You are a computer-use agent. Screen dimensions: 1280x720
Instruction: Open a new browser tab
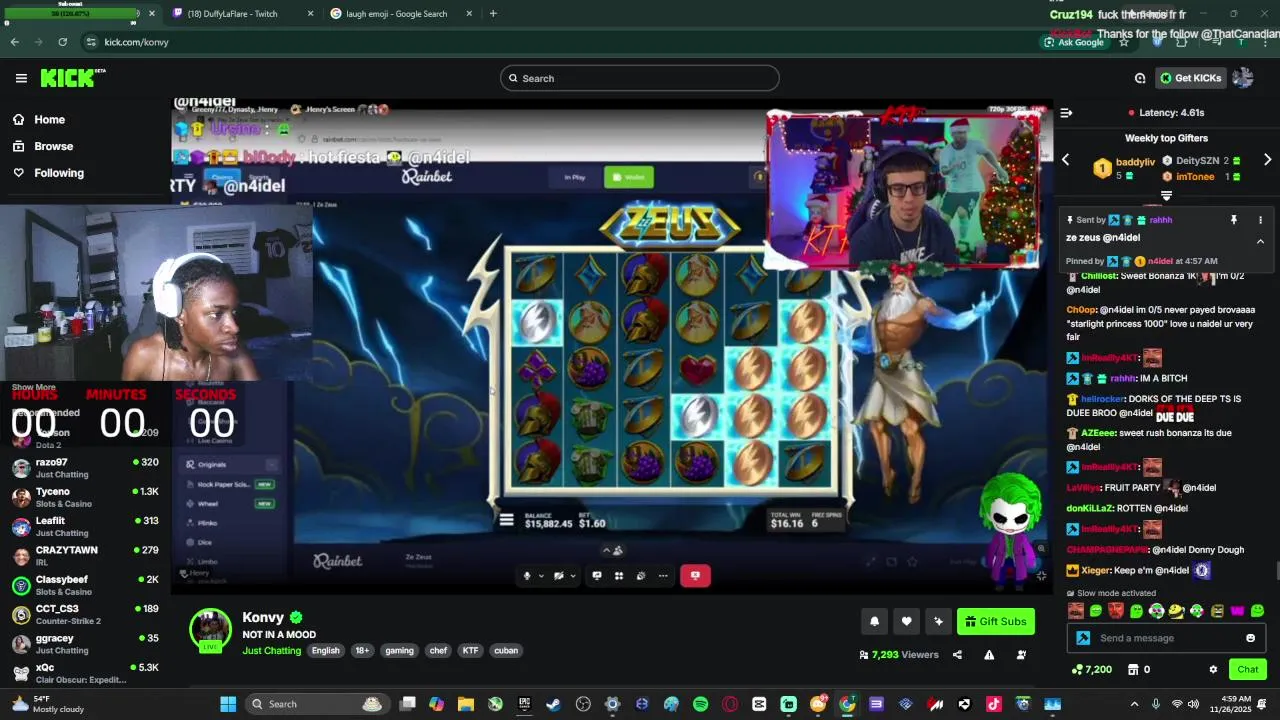(493, 14)
